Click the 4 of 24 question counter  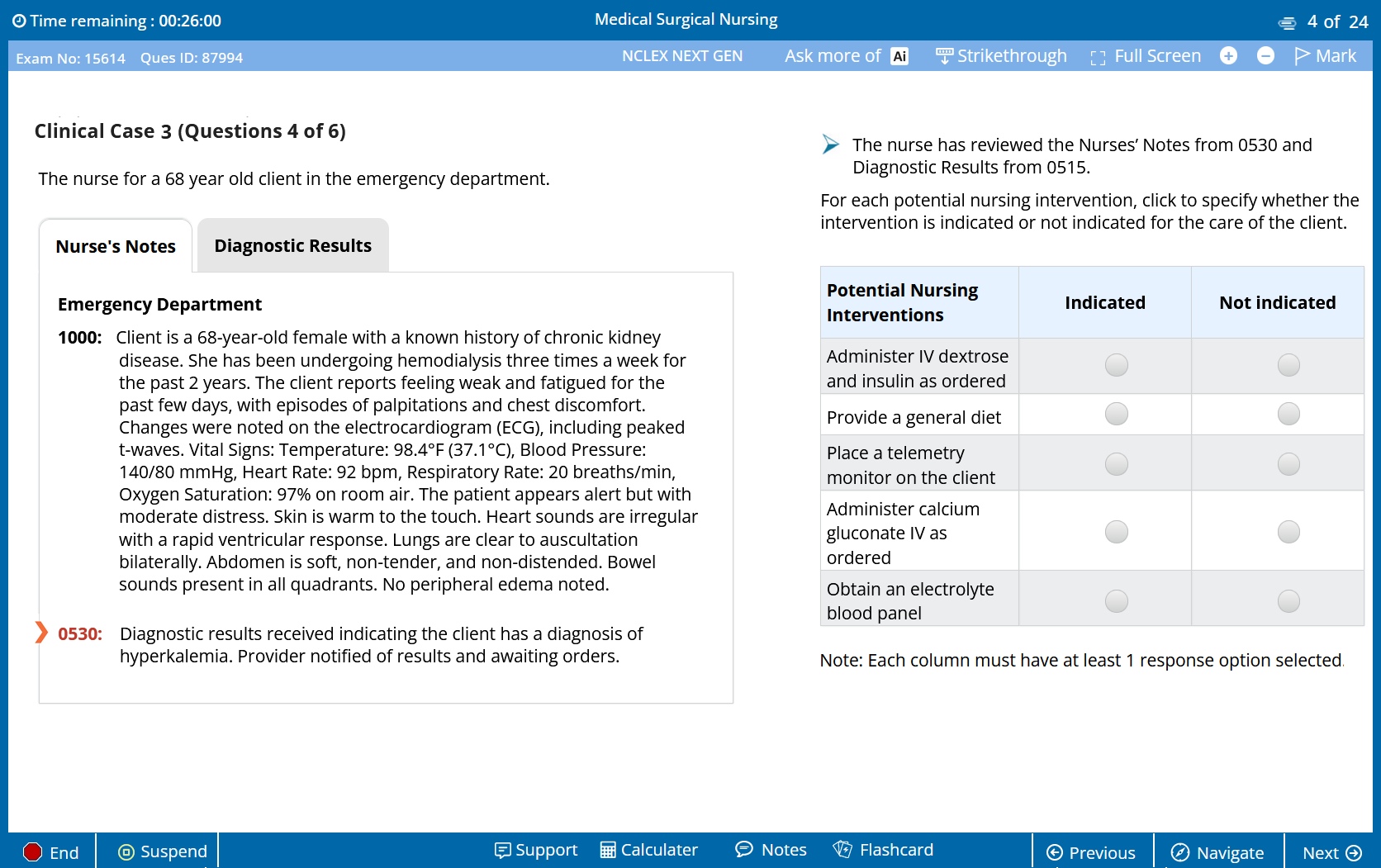tap(1338, 22)
